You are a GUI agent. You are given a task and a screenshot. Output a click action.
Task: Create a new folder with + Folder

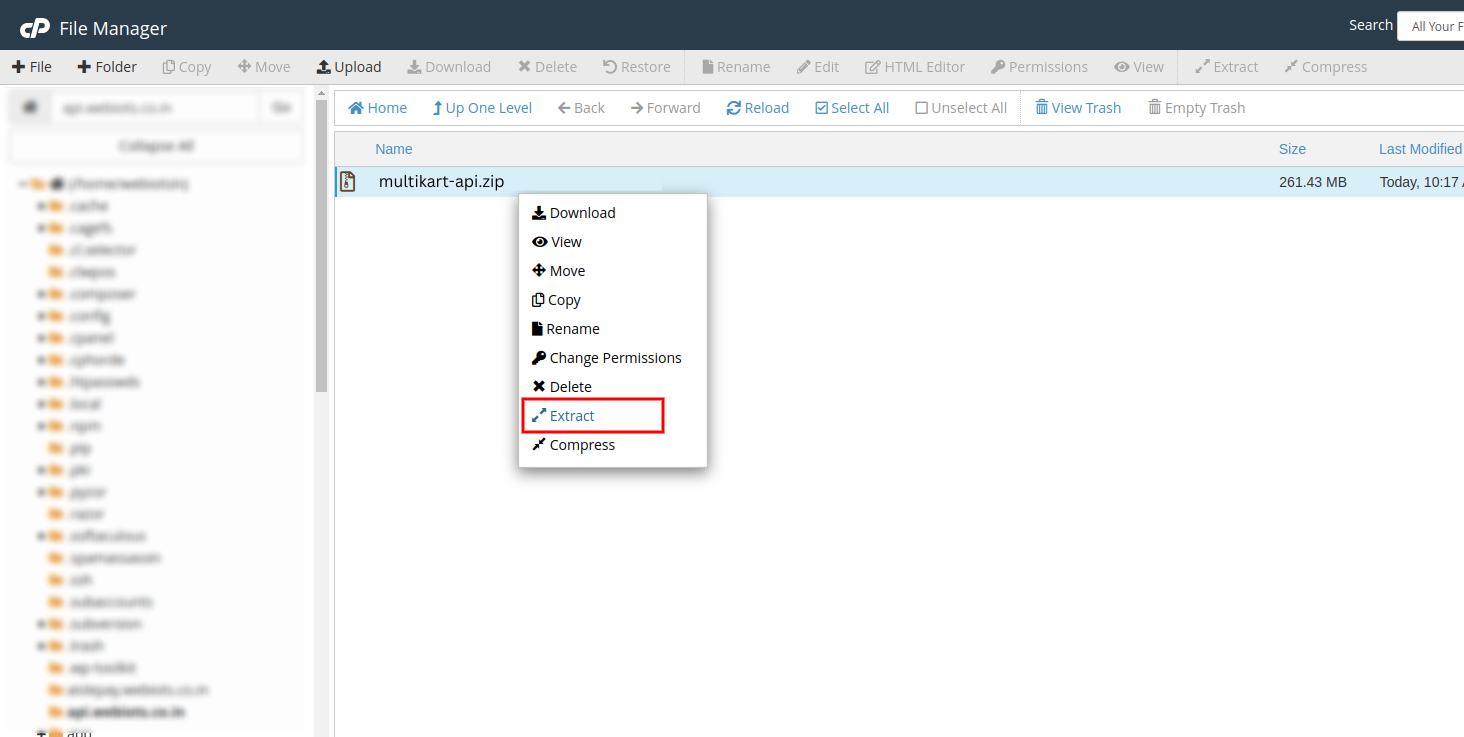tap(107, 67)
